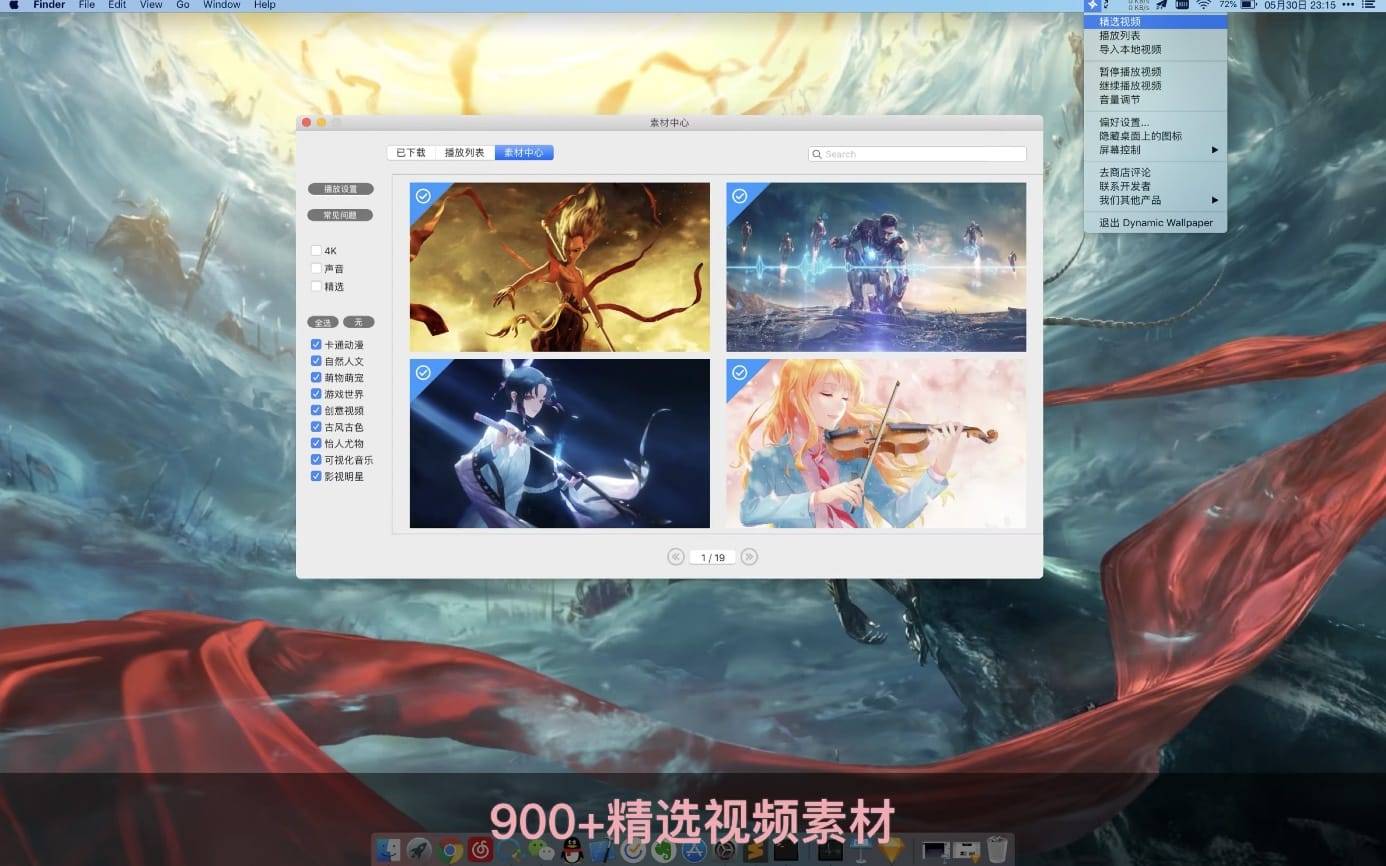This screenshot has width=1386, height=866.
Task: Open QQ penguin icon in Dock
Action: tap(572, 850)
